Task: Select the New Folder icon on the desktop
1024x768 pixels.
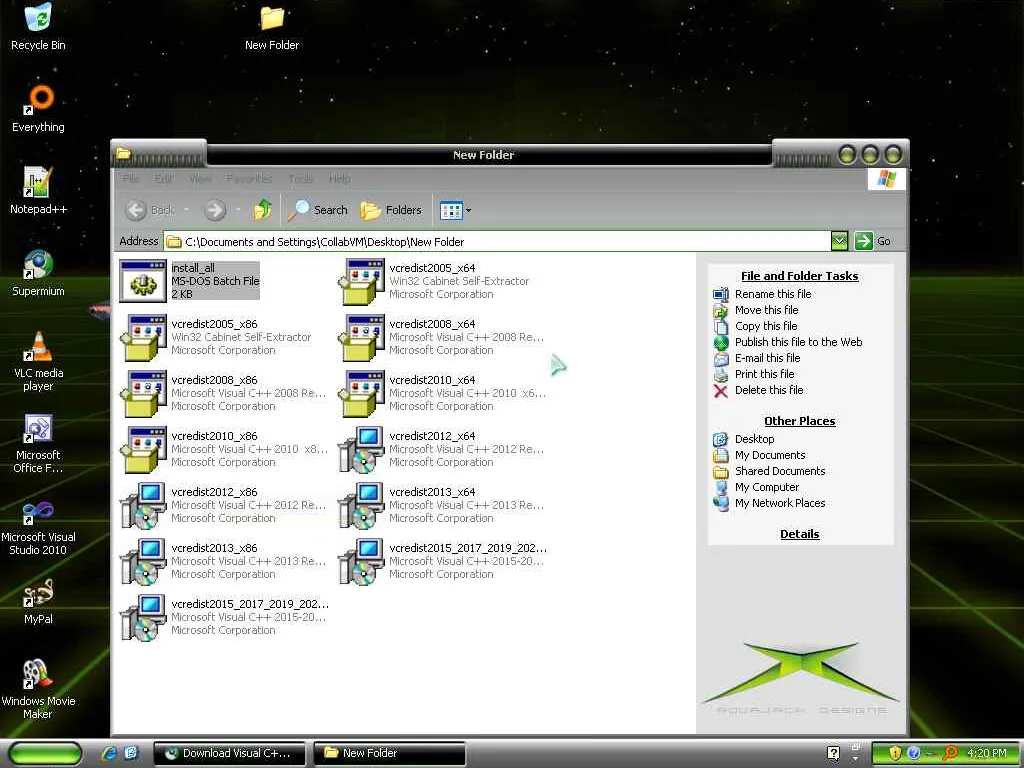Action: click(272, 27)
